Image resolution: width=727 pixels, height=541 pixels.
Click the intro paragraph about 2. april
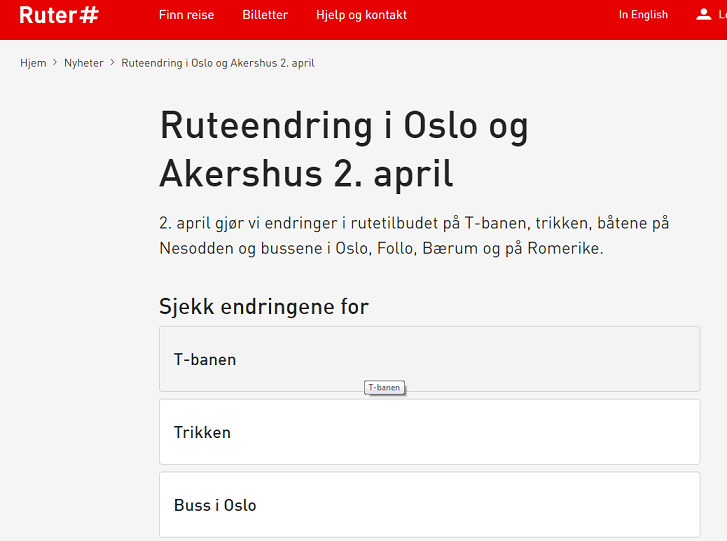coord(414,235)
